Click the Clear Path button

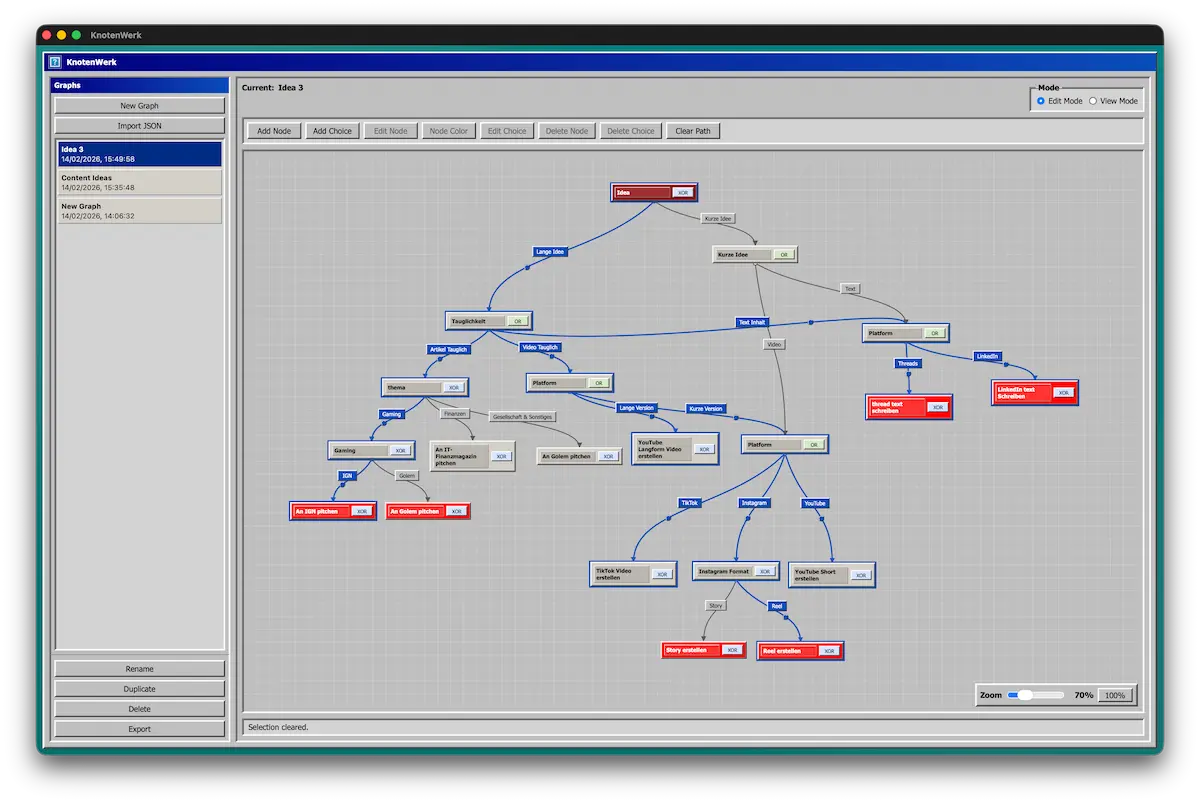click(693, 130)
